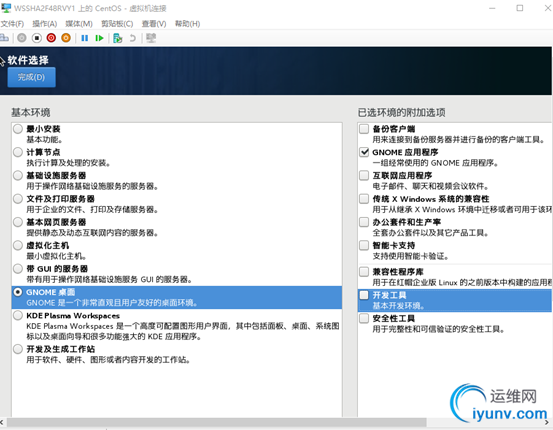Select the 开发及生成工作站 radio button
This screenshot has height=430, width=553.
pyautogui.click(x=18, y=349)
